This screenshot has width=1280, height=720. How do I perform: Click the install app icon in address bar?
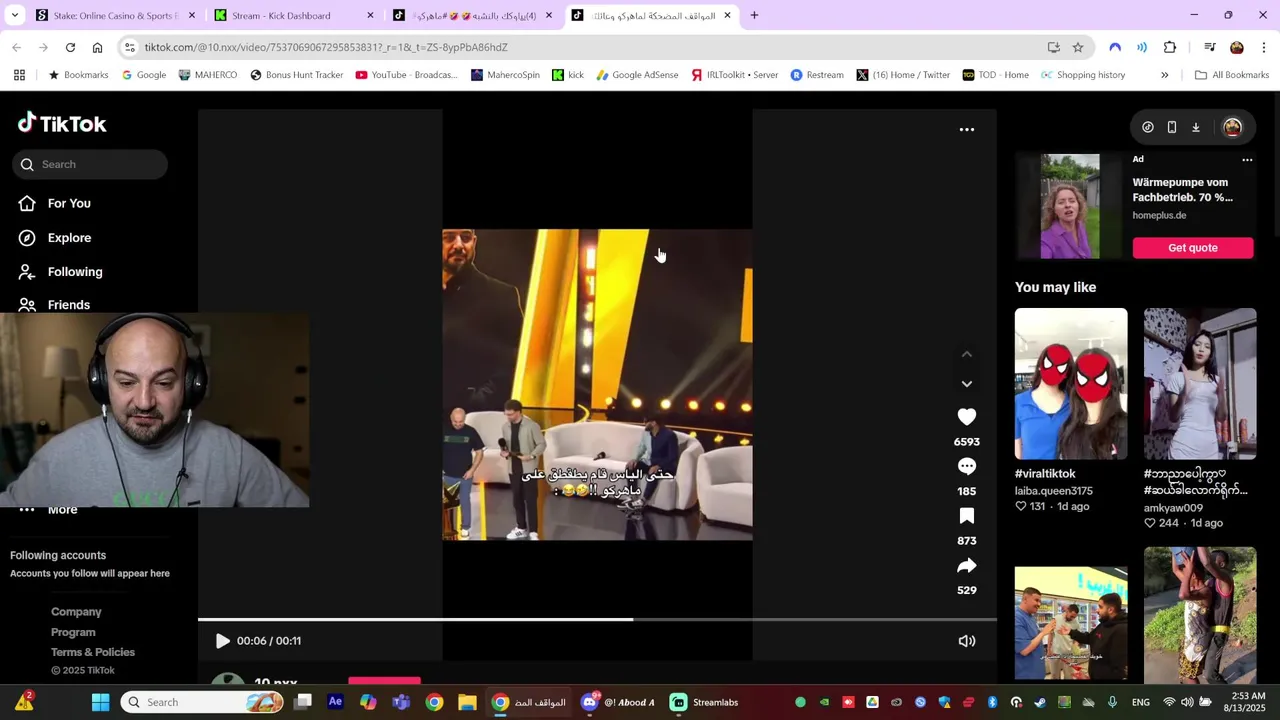(1053, 47)
